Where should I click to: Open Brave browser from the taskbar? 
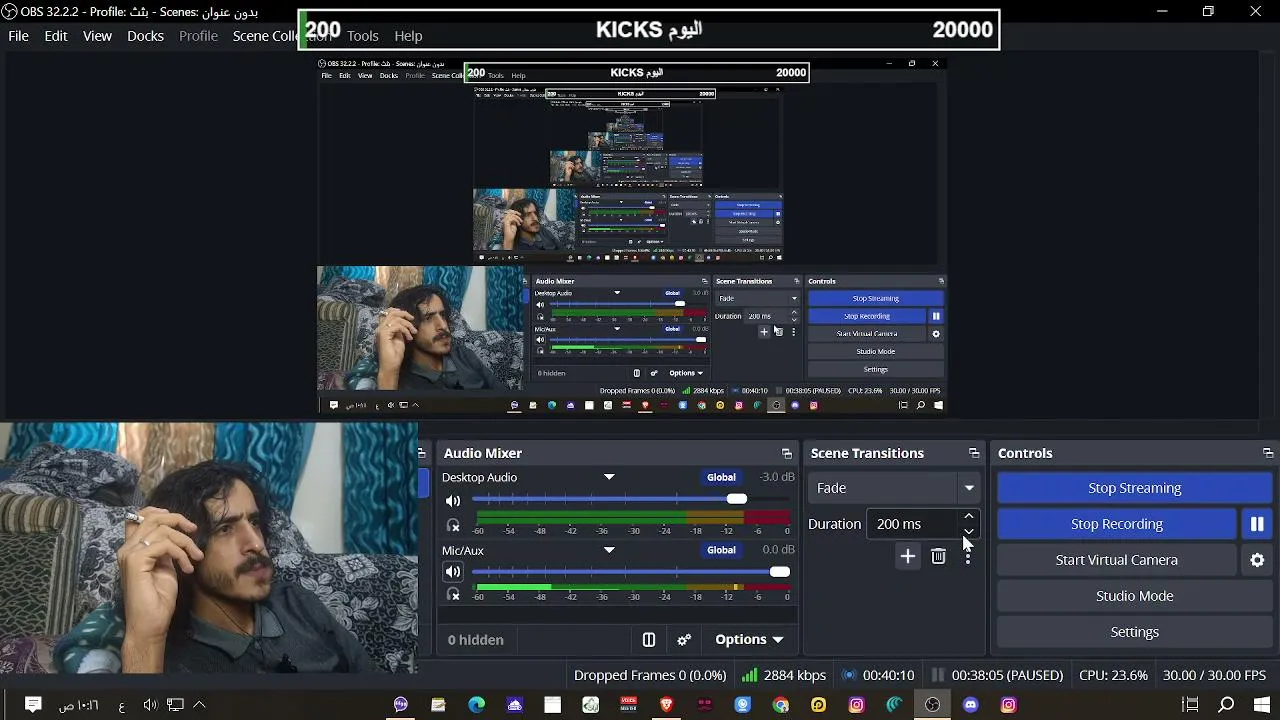click(666, 705)
